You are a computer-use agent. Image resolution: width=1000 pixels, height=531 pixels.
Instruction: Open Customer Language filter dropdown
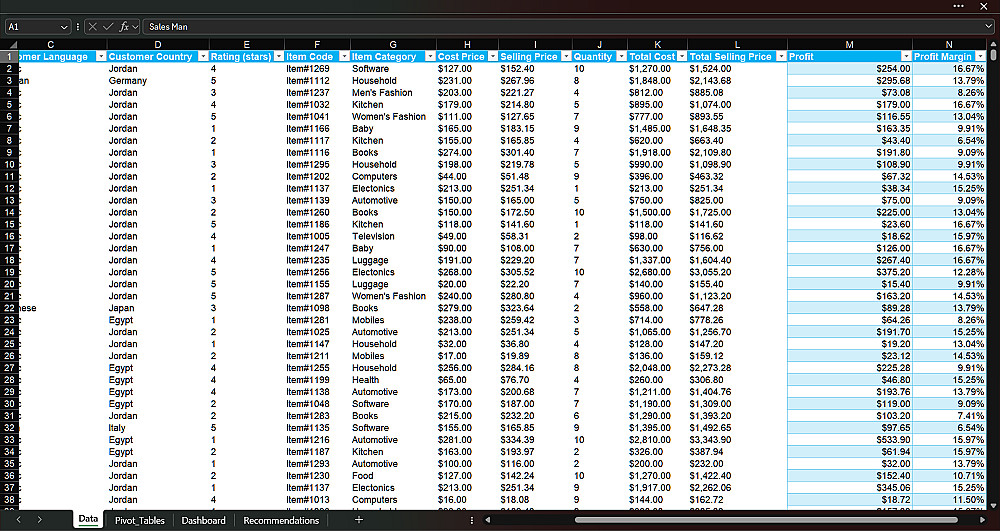tap(100, 57)
